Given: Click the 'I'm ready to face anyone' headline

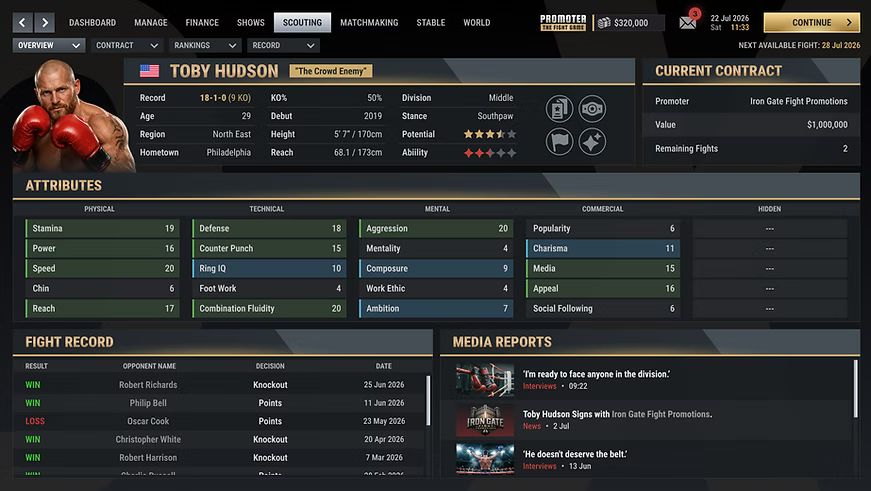Looking at the screenshot, I should (x=596, y=374).
